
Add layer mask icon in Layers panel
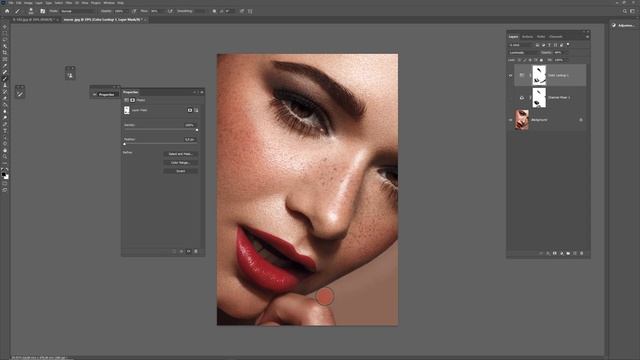tap(555, 253)
